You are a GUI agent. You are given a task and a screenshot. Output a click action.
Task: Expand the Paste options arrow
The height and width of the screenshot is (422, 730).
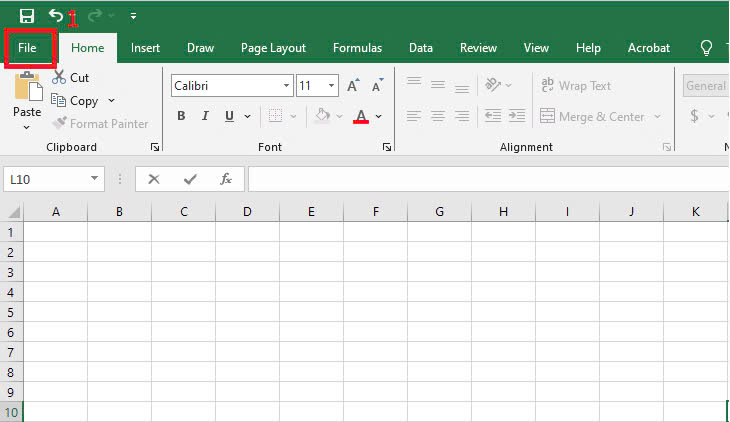(27, 128)
